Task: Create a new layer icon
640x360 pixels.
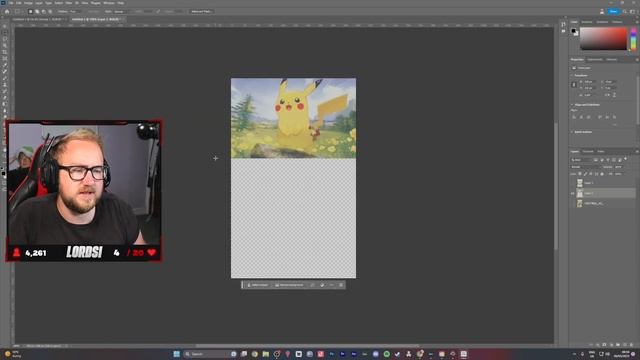Action: pyautogui.click(x=624, y=344)
